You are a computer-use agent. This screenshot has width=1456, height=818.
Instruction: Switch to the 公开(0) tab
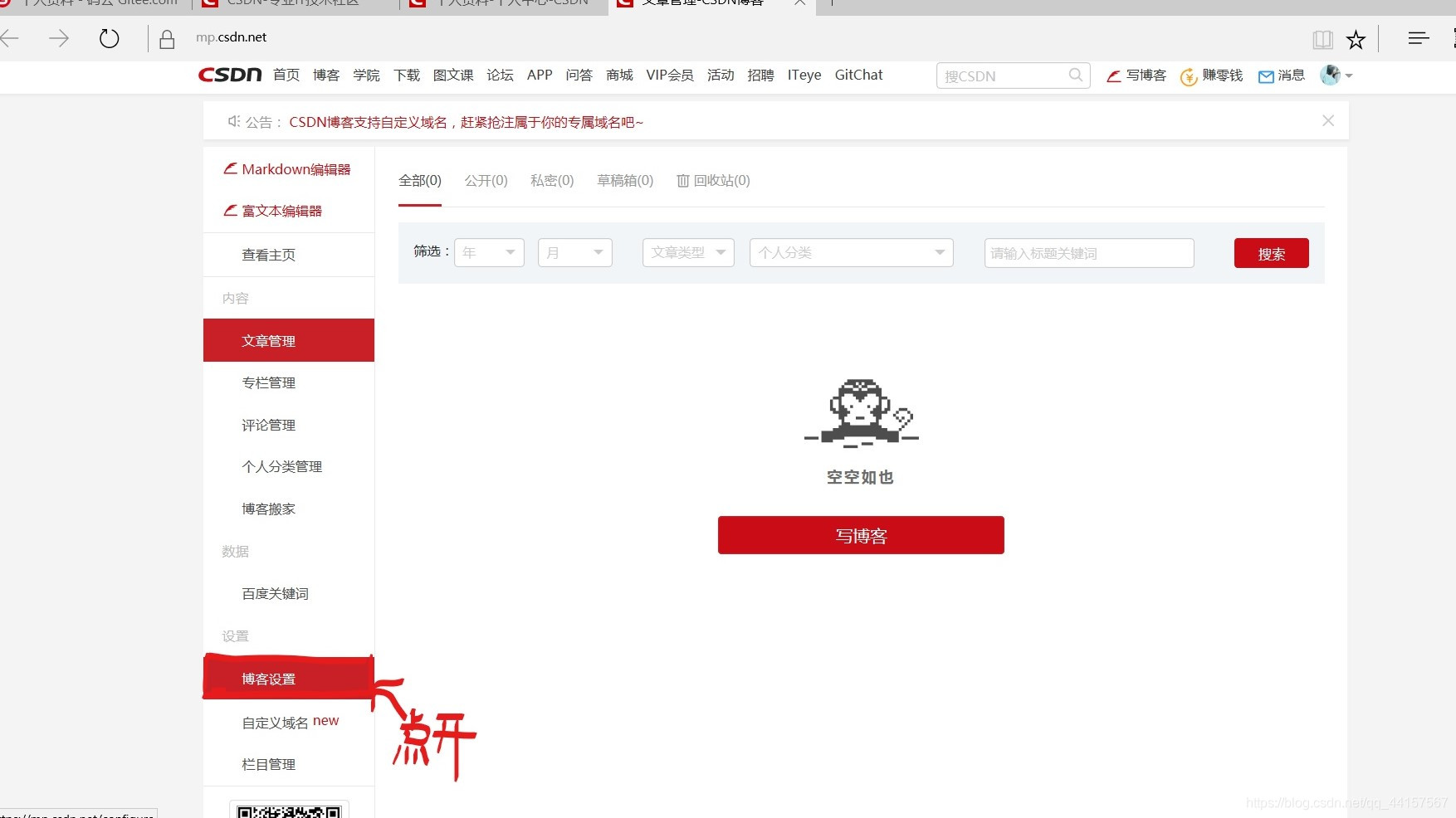pos(486,181)
